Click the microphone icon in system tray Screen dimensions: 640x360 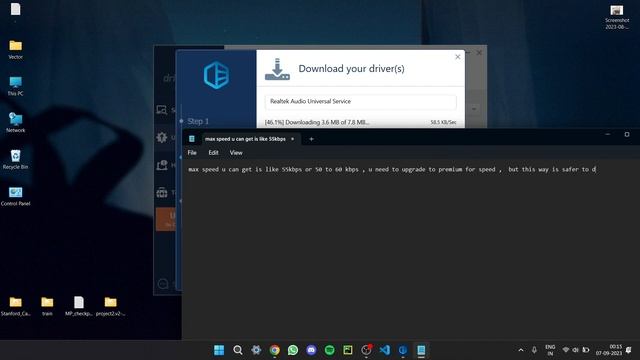click(x=534, y=350)
